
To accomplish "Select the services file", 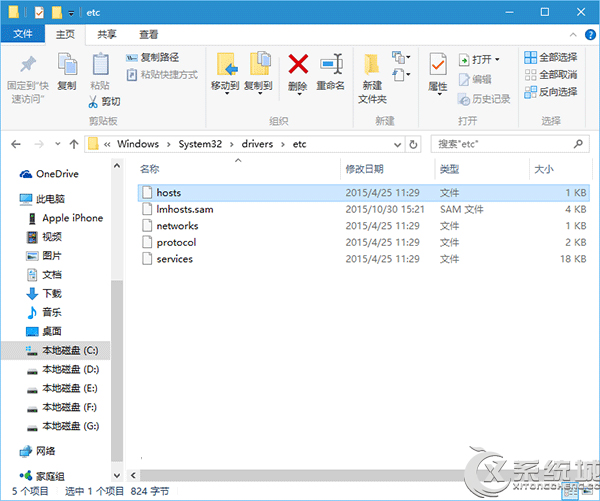I will tap(363, 259).
